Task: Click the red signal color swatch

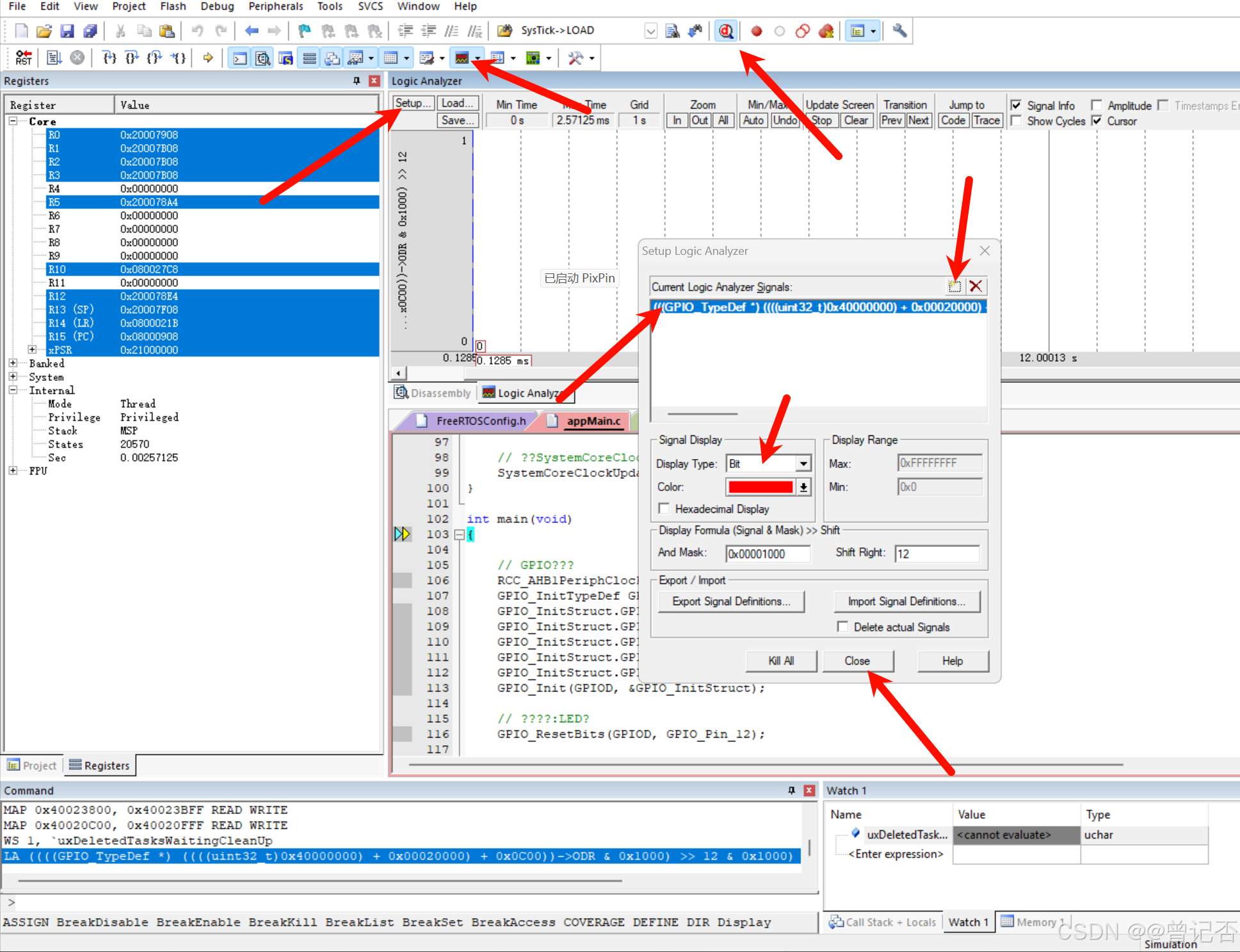Action: (761, 487)
